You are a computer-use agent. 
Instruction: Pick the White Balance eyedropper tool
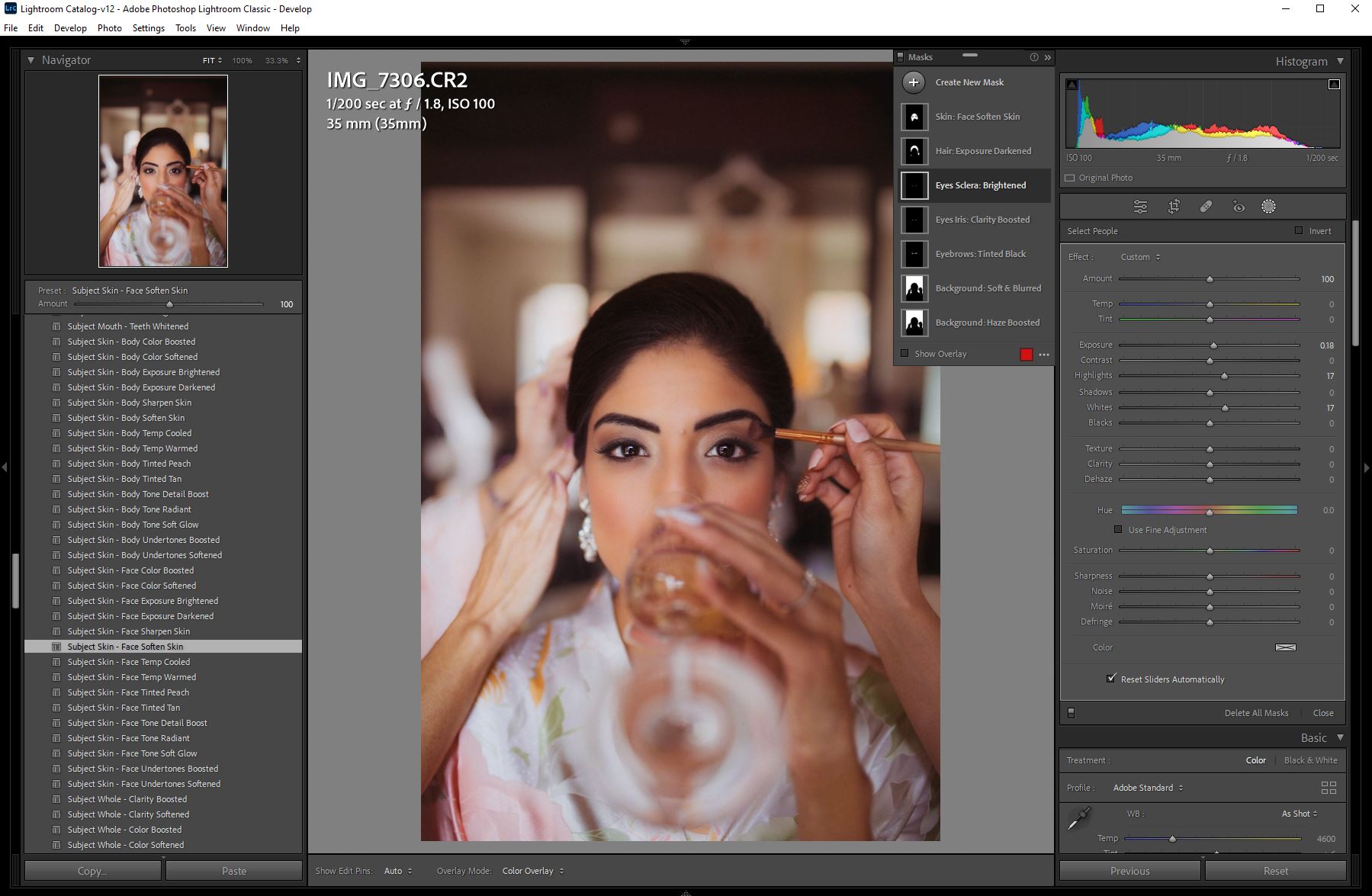(x=1078, y=819)
